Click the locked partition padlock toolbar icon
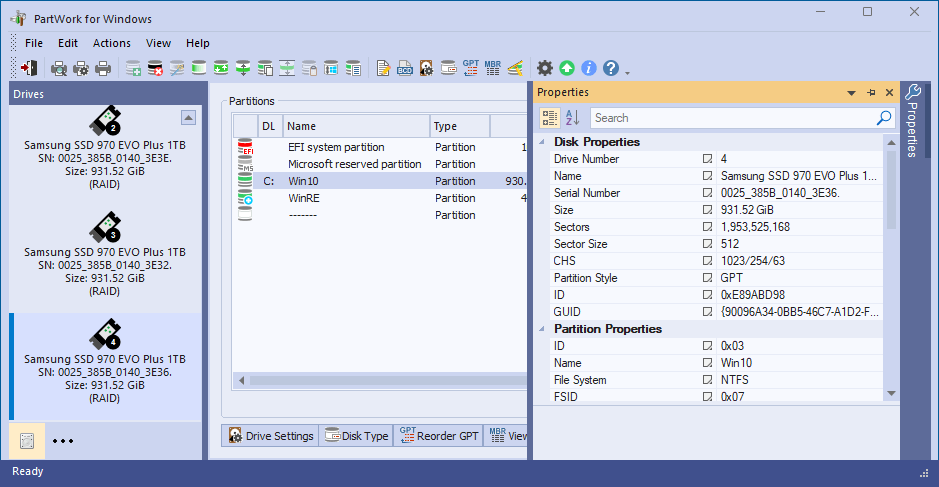 click(309, 68)
